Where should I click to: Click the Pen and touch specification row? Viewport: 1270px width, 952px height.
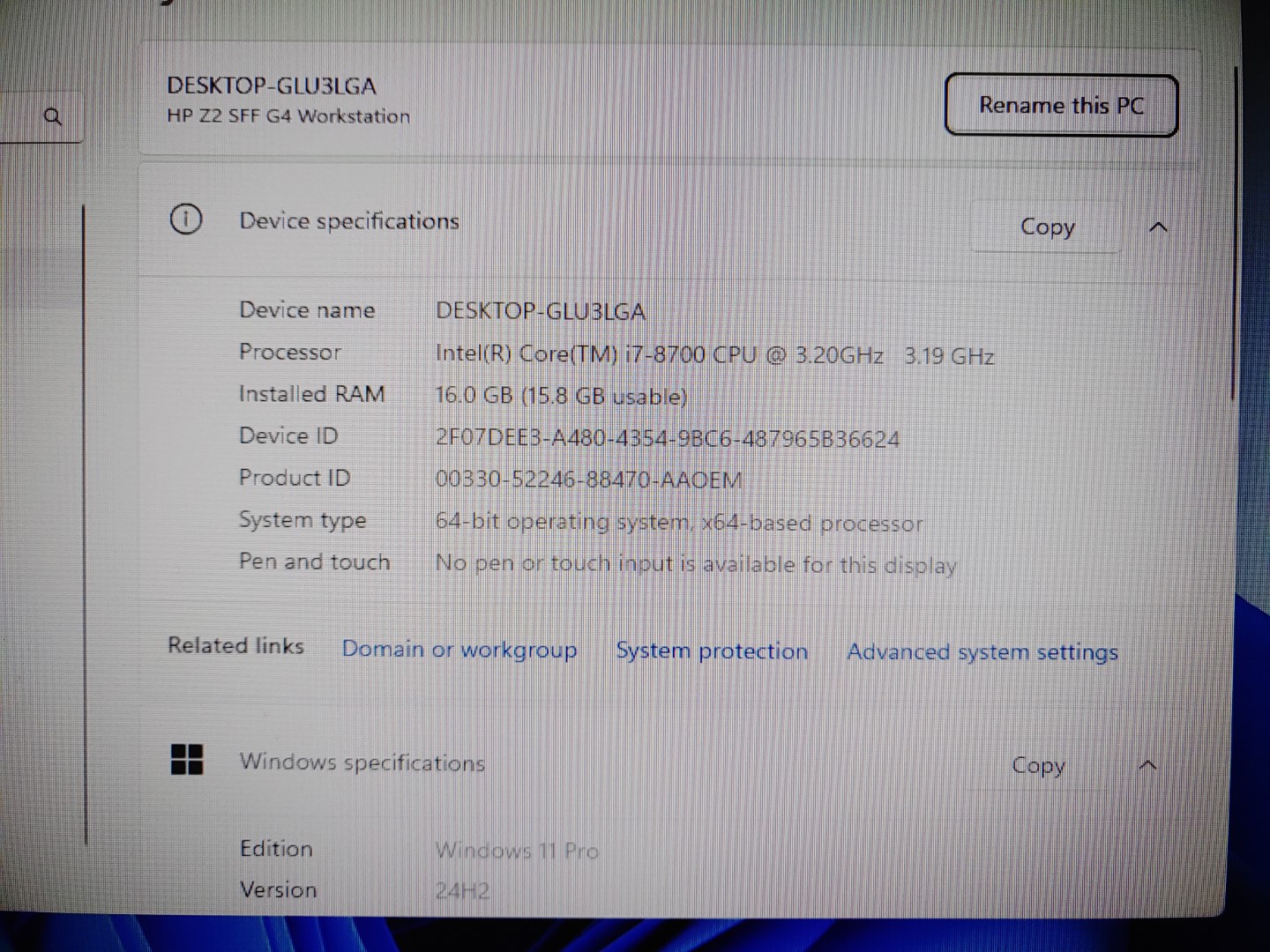tap(314, 562)
